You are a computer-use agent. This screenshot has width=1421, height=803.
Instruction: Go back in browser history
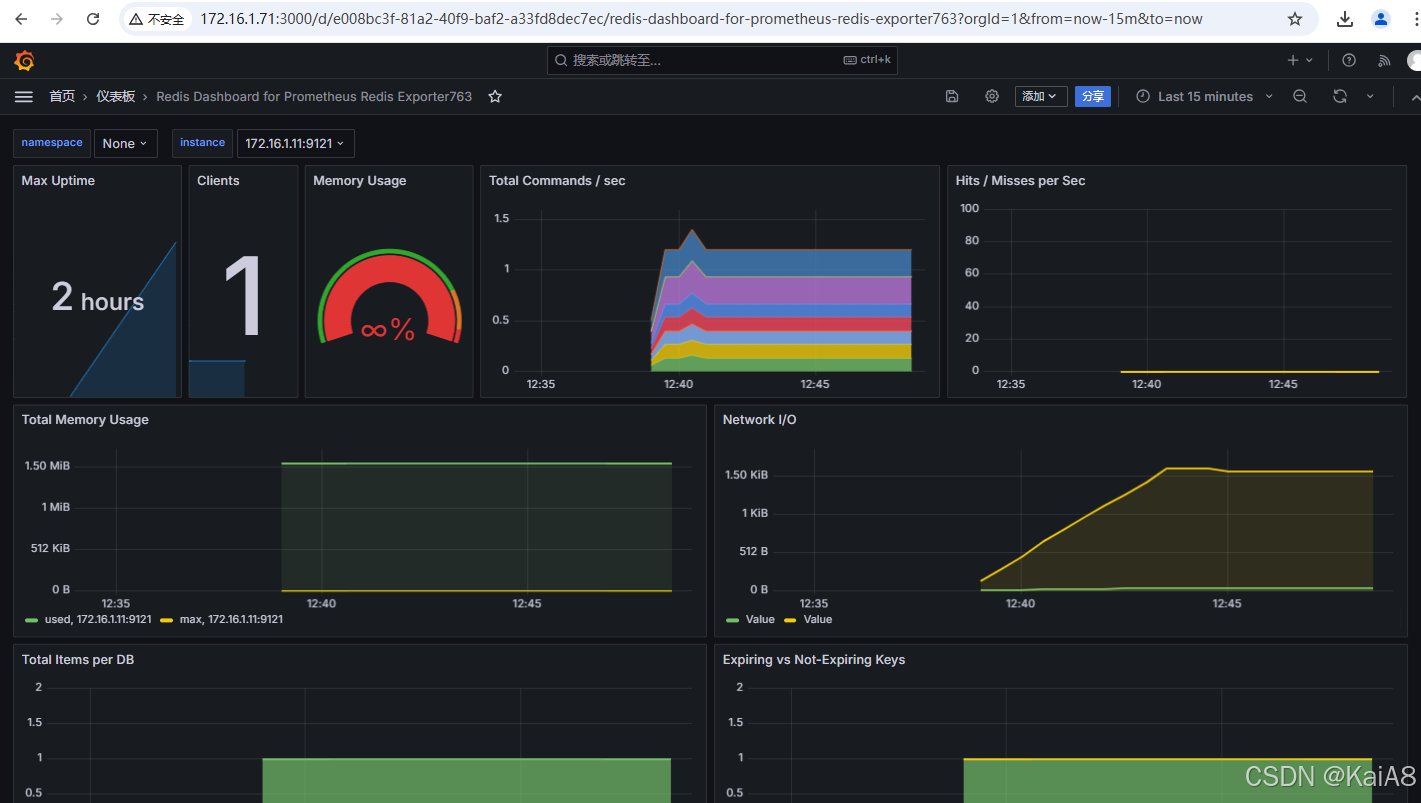point(21,19)
